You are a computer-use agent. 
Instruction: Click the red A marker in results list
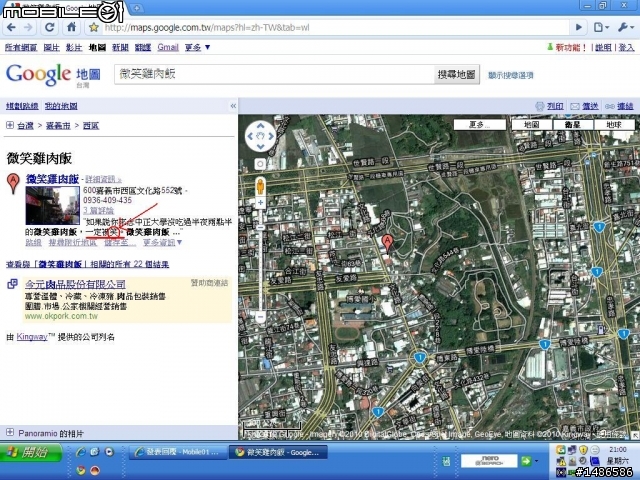[13, 183]
